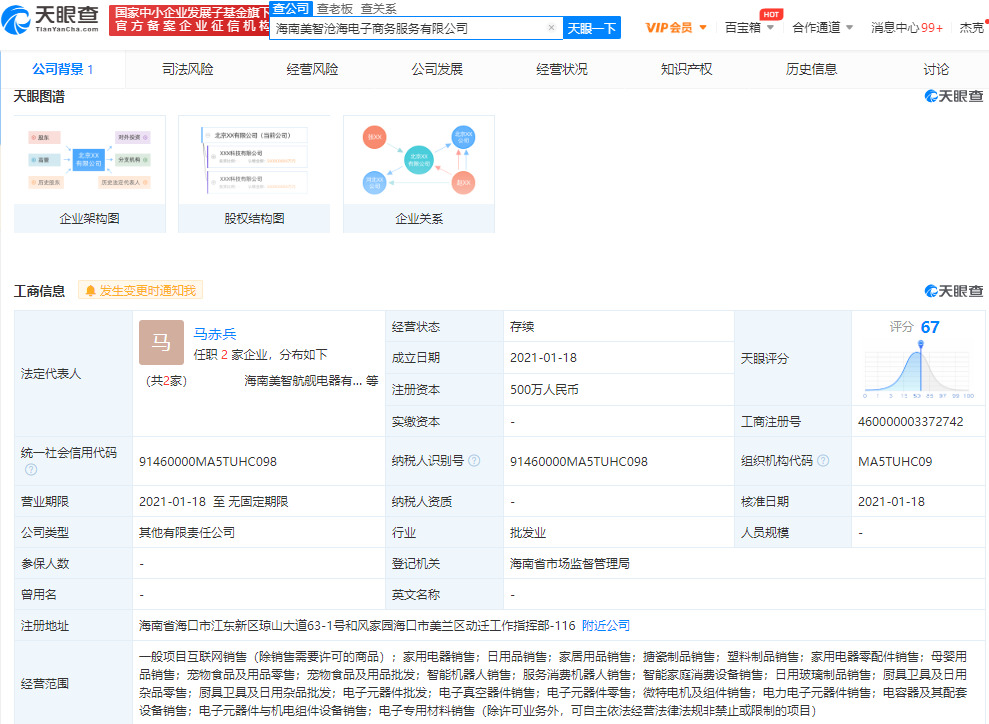Viewport: 989px width, 724px height.
Task: Click the 杰克 user account name
Action: click(x=972, y=28)
